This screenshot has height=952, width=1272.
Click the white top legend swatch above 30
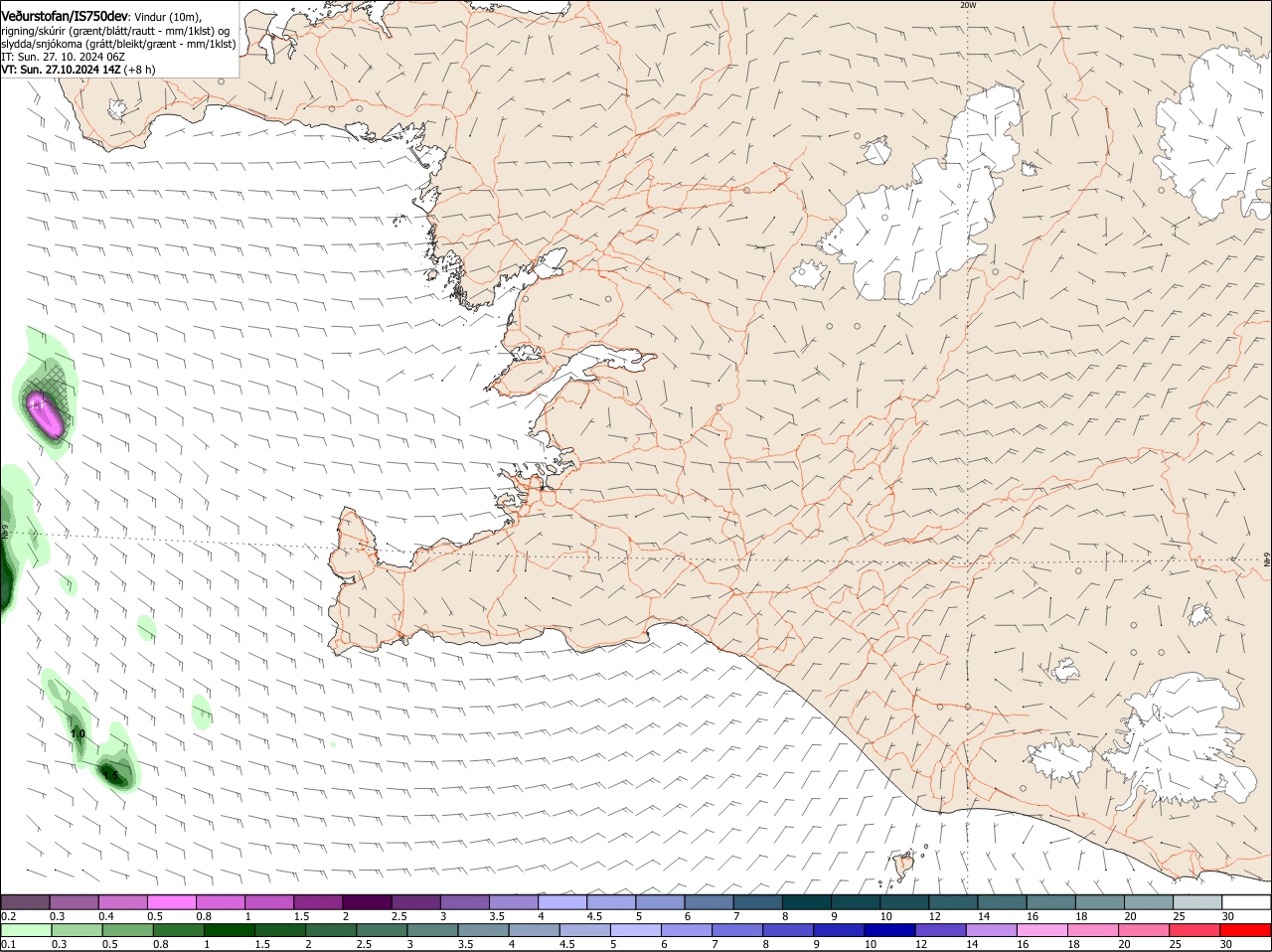click(x=1247, y=901)
